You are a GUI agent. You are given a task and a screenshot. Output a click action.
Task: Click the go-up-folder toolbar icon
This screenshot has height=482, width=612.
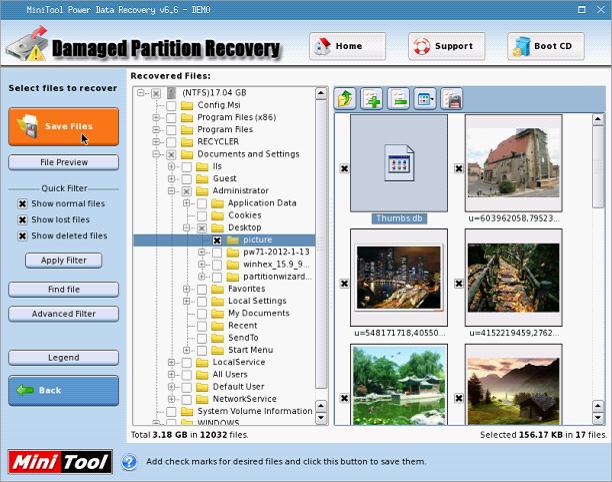tap(345, 98)
